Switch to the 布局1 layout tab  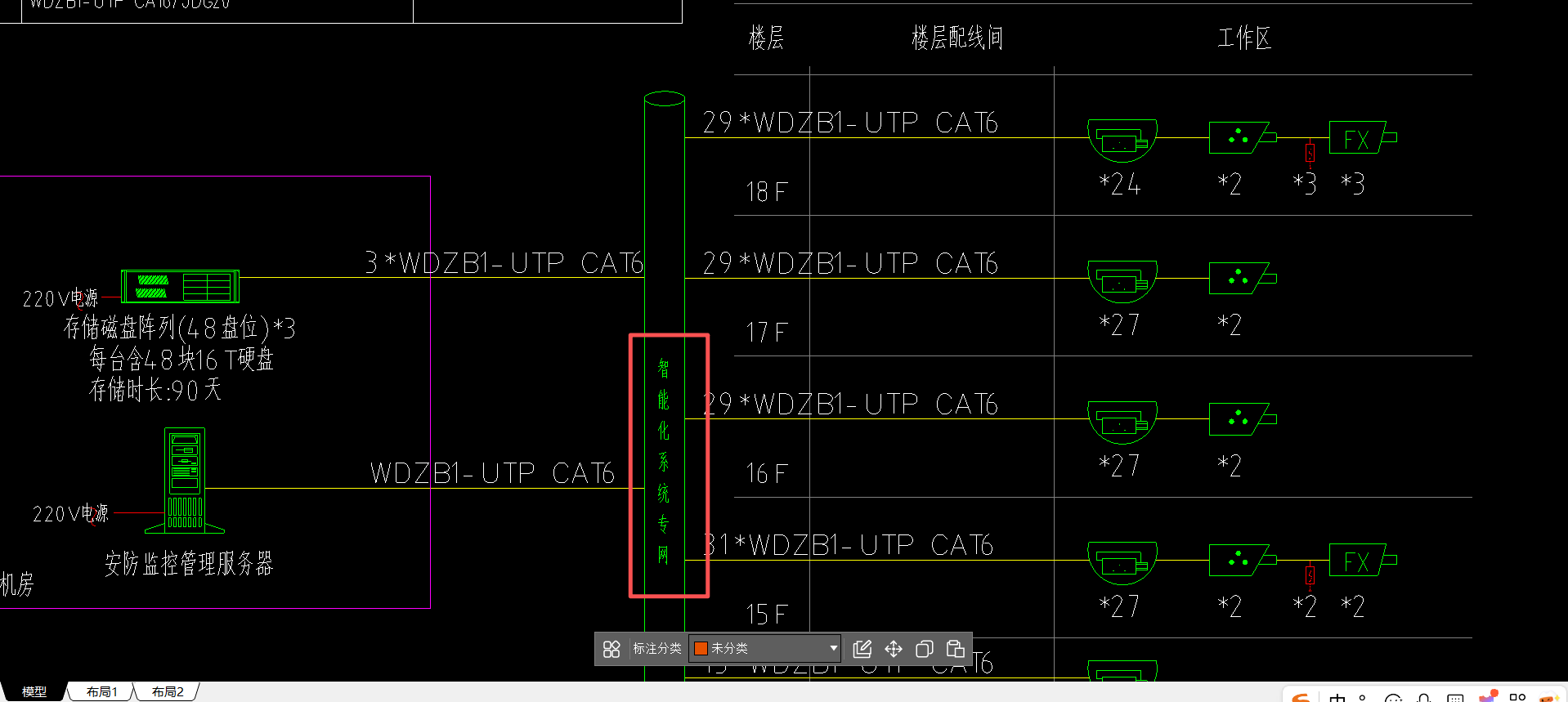[101, 692]
